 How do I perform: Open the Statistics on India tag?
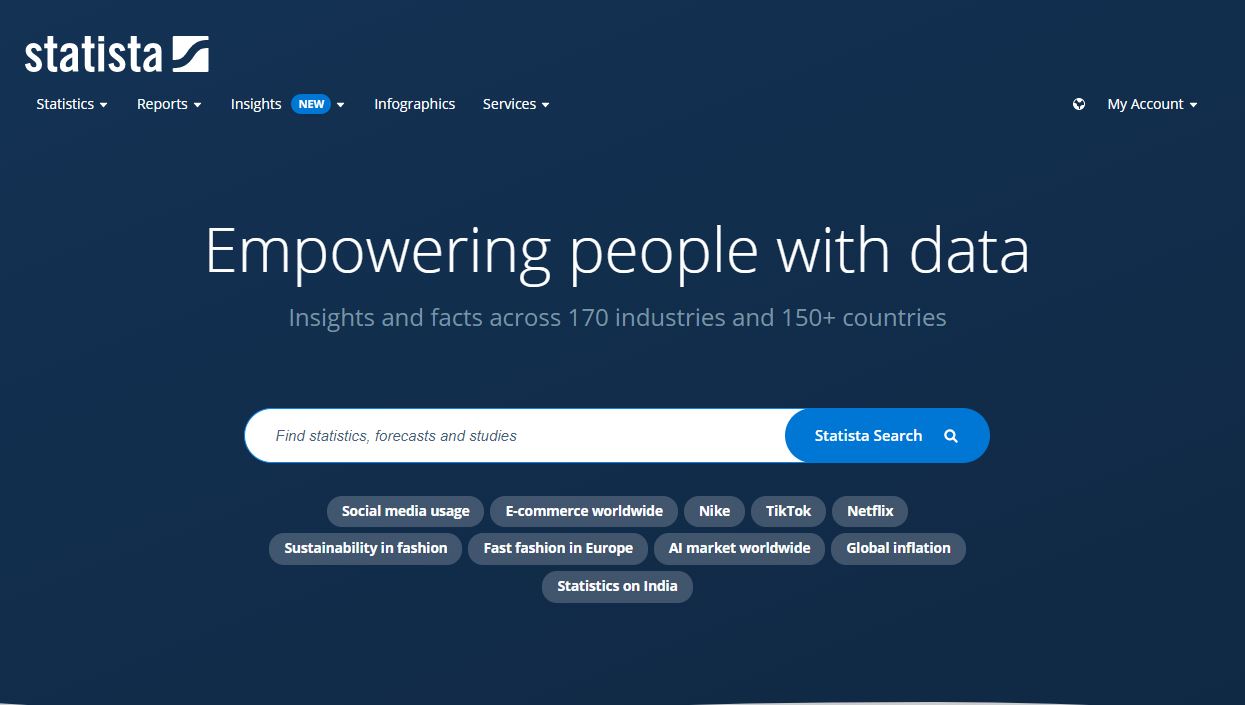point(617,586)
